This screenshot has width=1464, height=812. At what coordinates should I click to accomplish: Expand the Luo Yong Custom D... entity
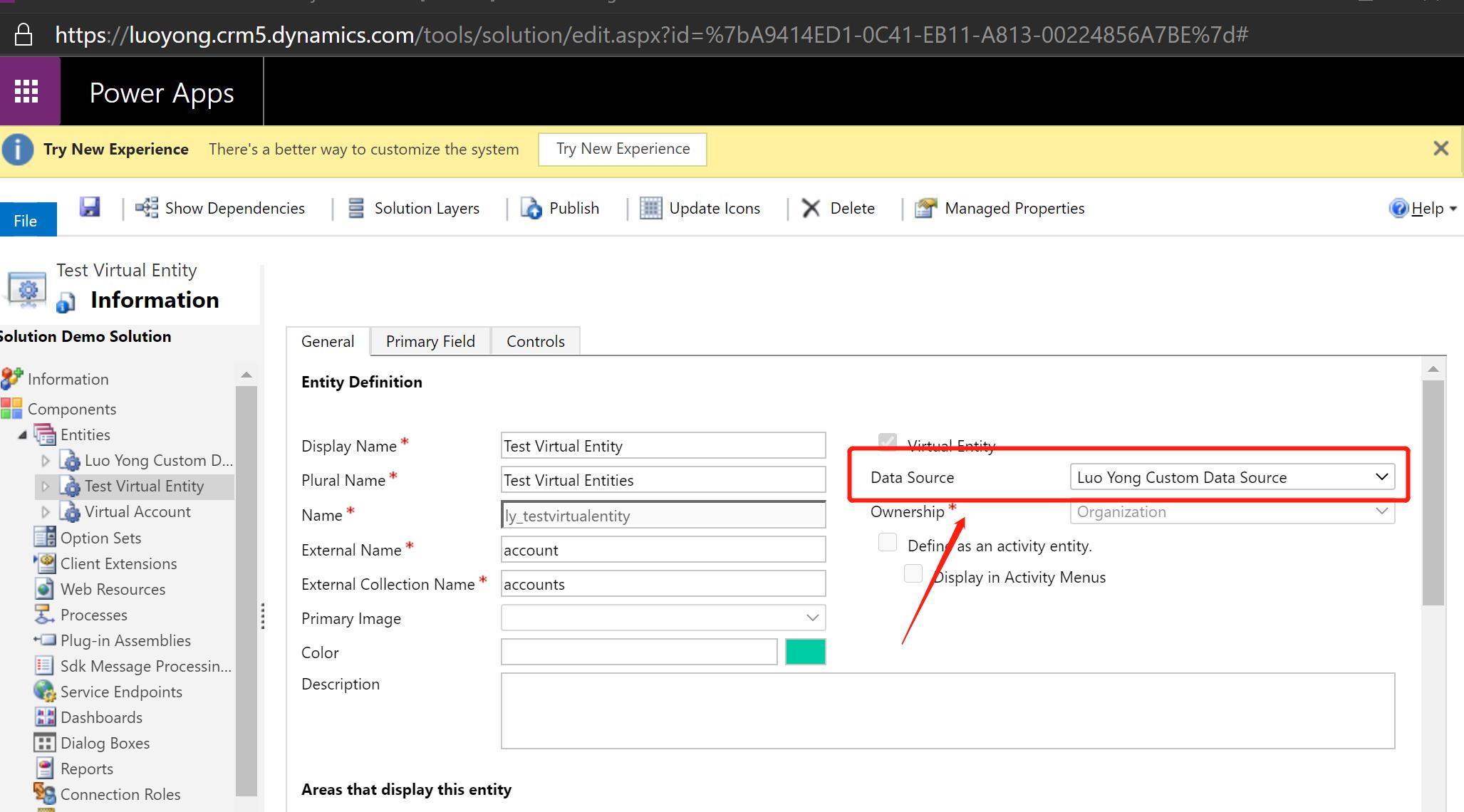[x=46, y=461]
